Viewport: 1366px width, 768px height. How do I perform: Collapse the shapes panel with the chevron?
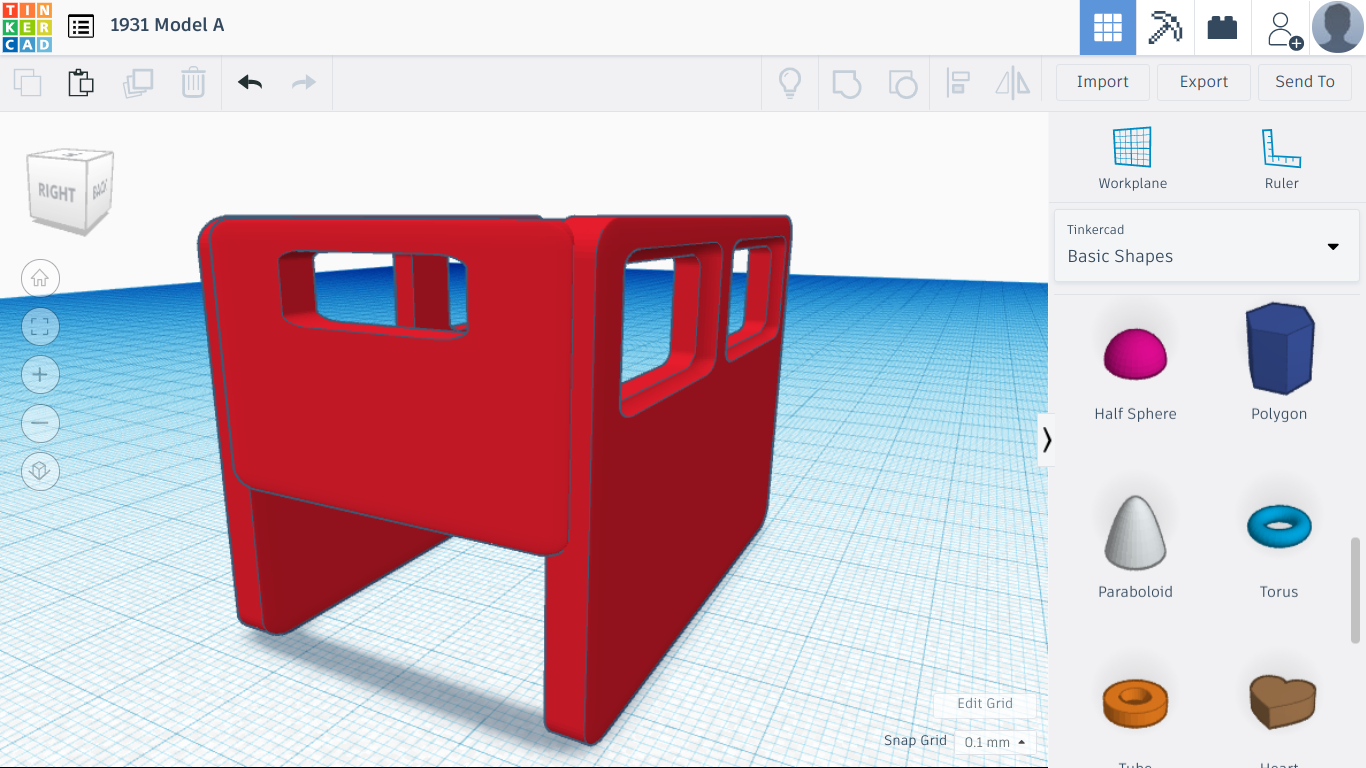tap(1047, 439)
